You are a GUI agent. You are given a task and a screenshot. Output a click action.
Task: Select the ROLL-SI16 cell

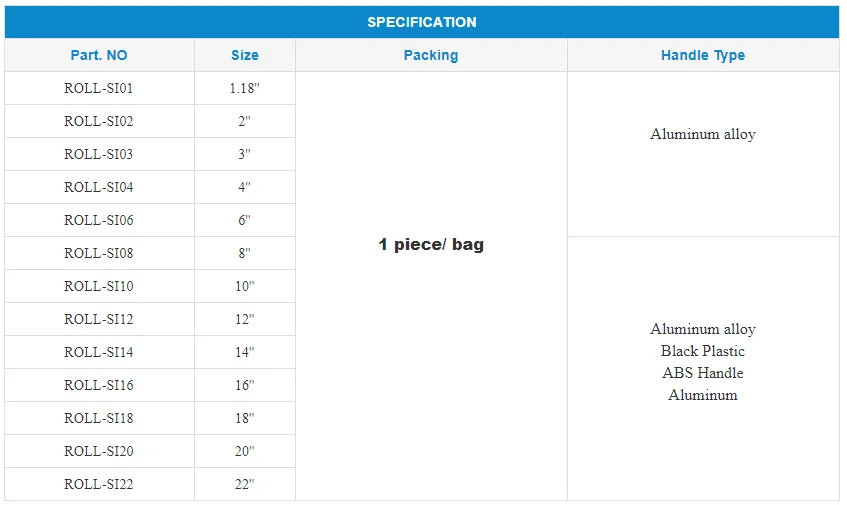[x=99, y=385]
